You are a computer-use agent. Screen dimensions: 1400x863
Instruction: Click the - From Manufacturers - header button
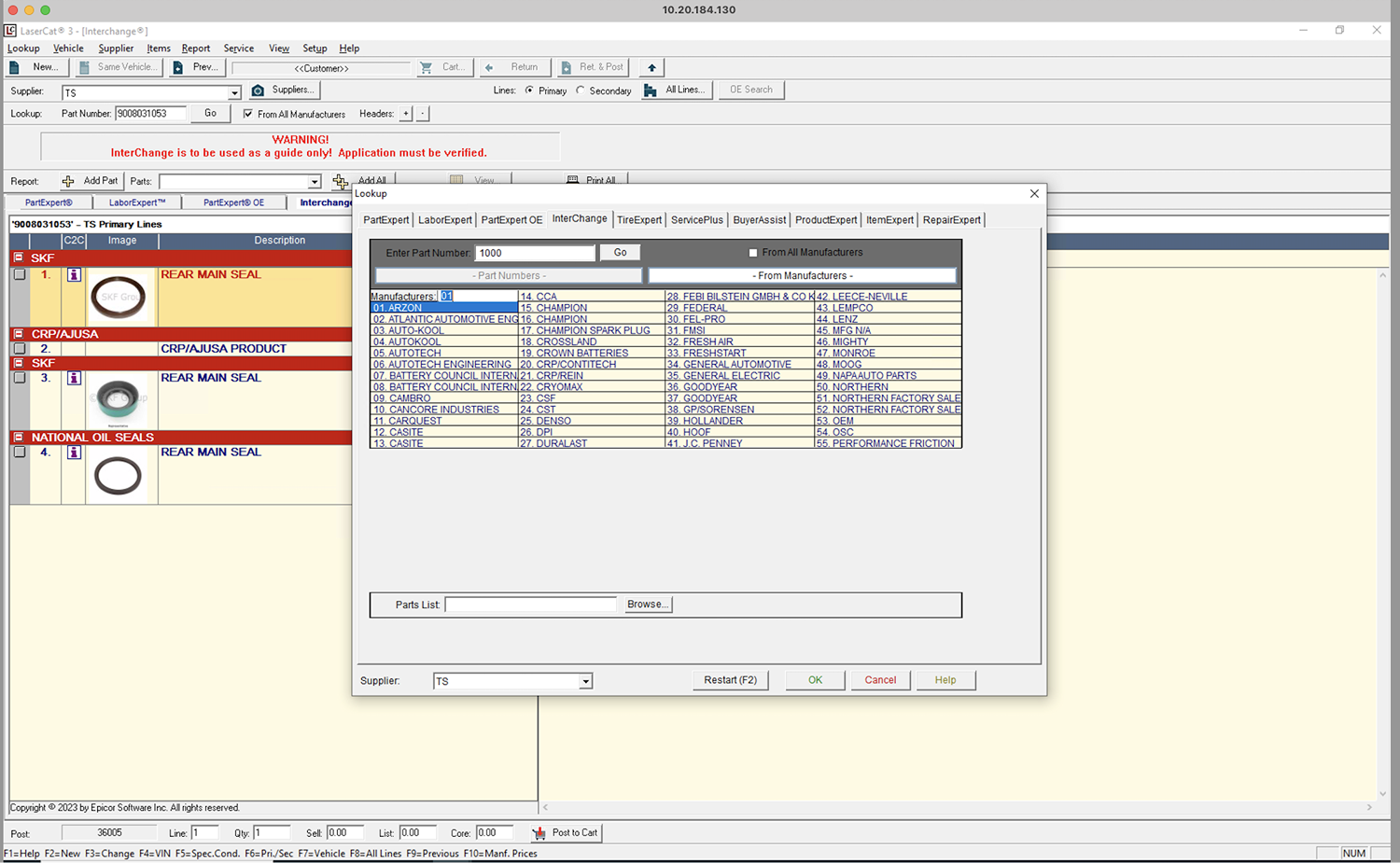pyautogui.click(x=803, y=276)
